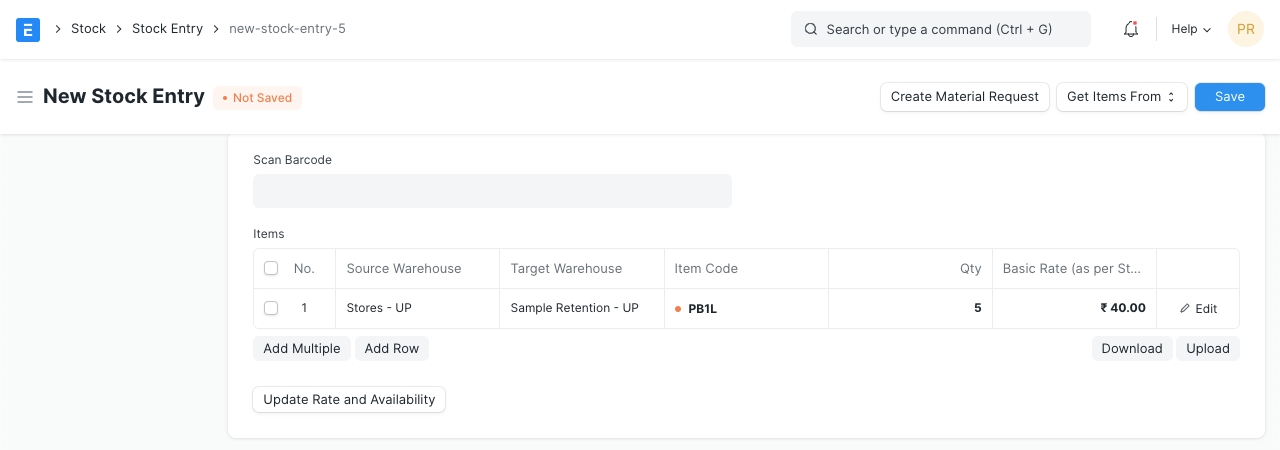The width and height of the screenshot is (1280, 450).
Task: Click Create Material Request button
Action: [964, 97]
